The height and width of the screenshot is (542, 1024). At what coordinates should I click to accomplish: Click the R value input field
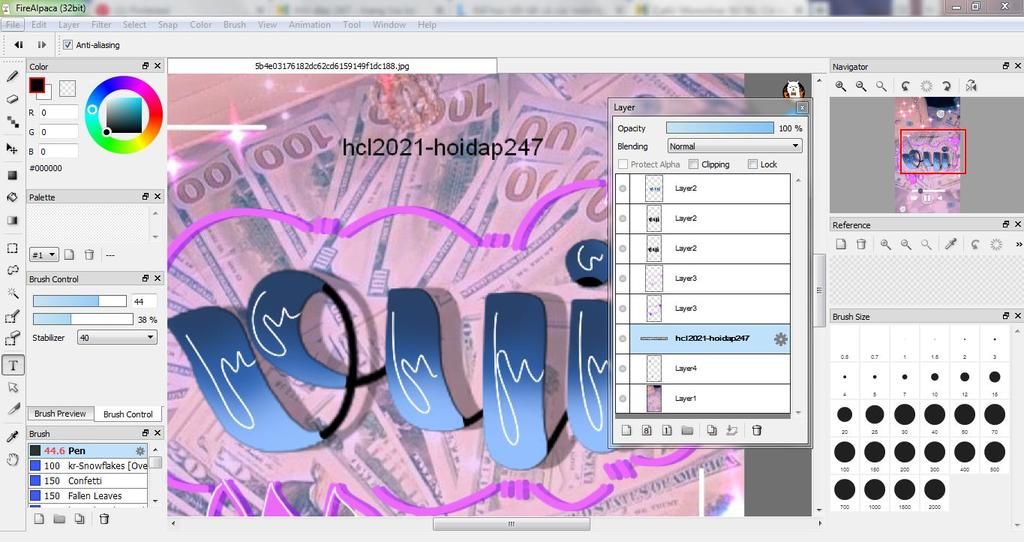[58, 112]
